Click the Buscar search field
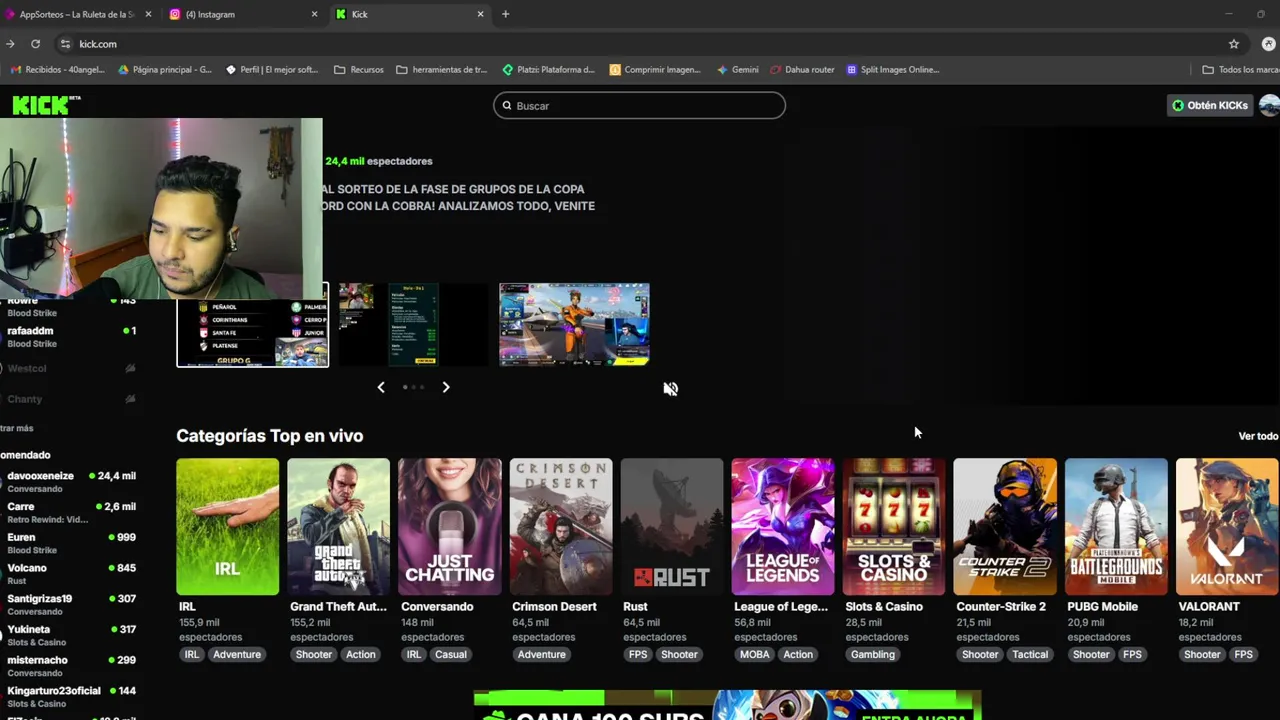This screenshot has width=1280, height=720. (x=639, y=106)
